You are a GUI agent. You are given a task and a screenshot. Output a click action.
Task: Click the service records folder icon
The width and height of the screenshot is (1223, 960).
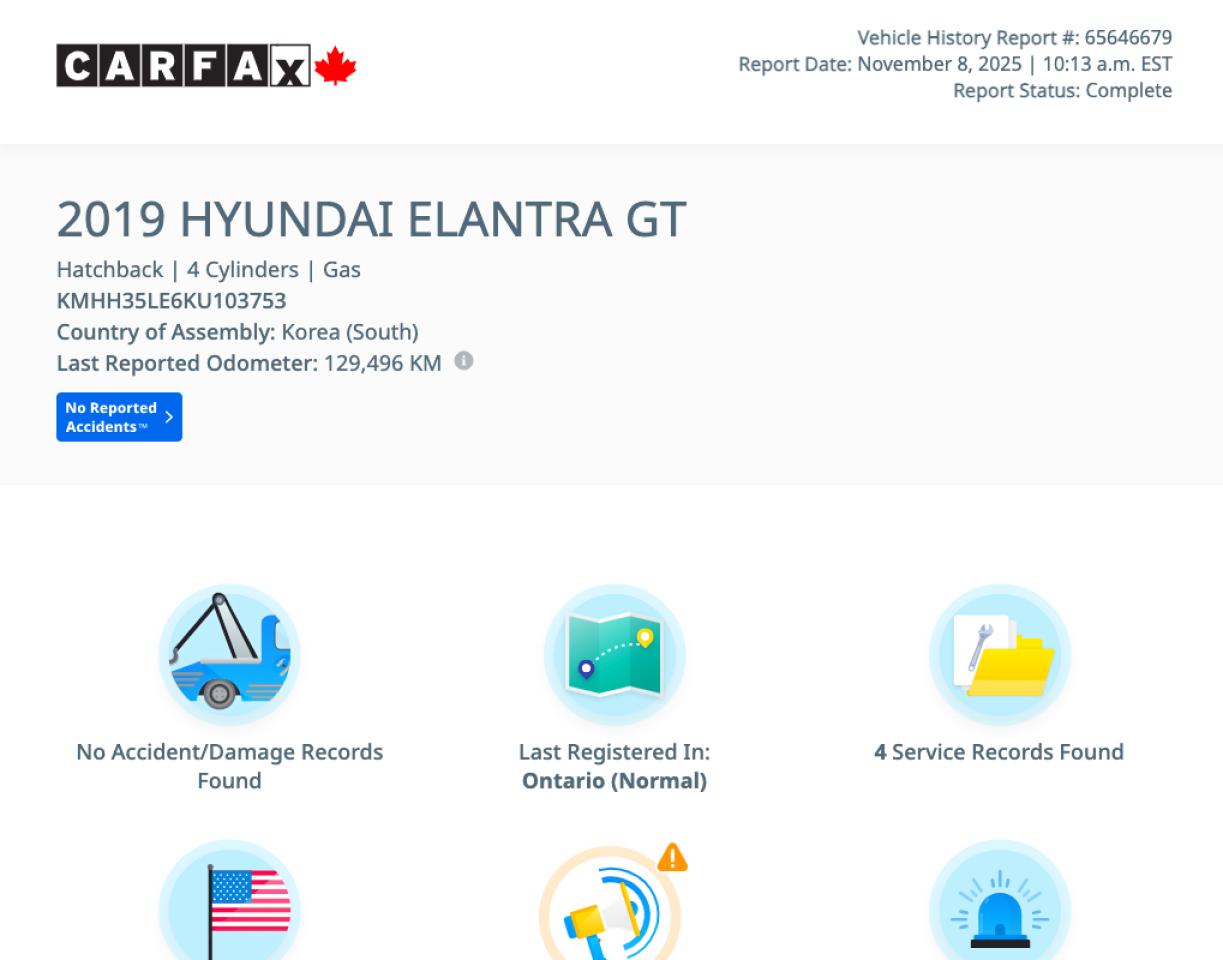999,654
